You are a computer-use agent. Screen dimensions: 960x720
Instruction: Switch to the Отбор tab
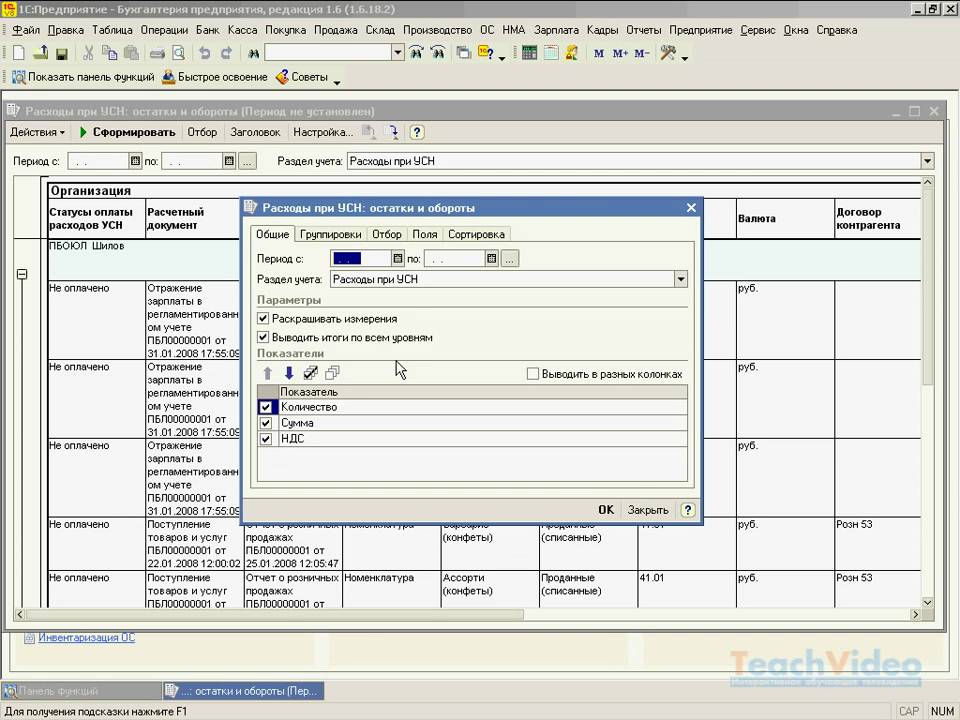coord(387,234)
